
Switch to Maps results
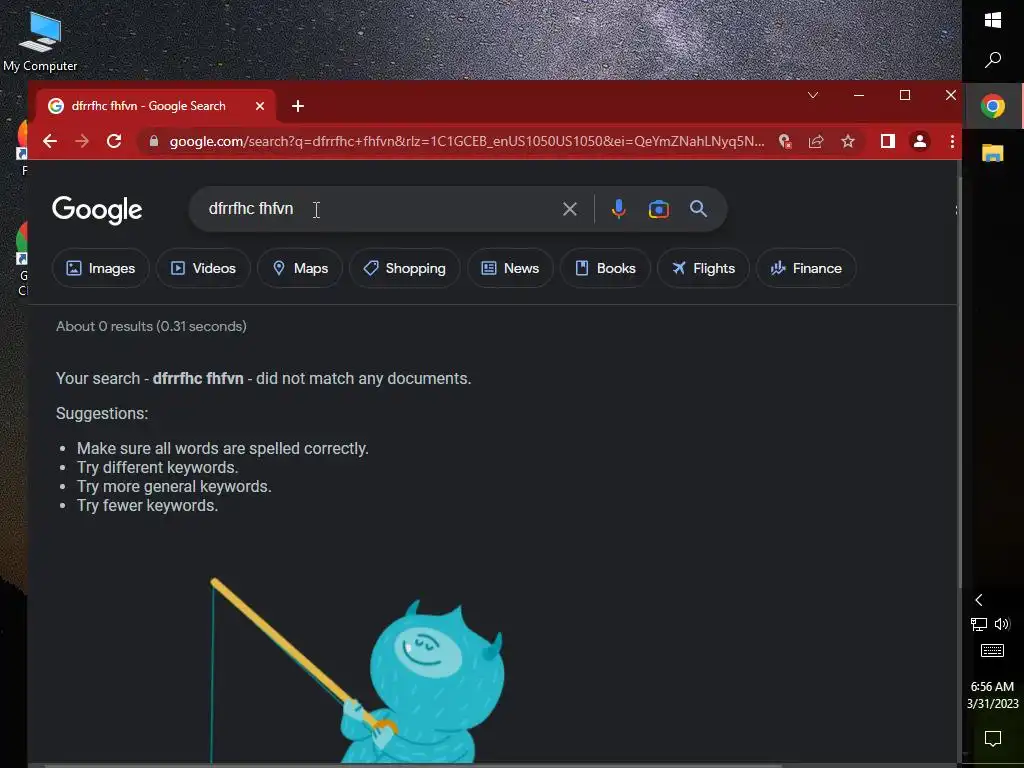pyautogui.click(x=300, y=268)
